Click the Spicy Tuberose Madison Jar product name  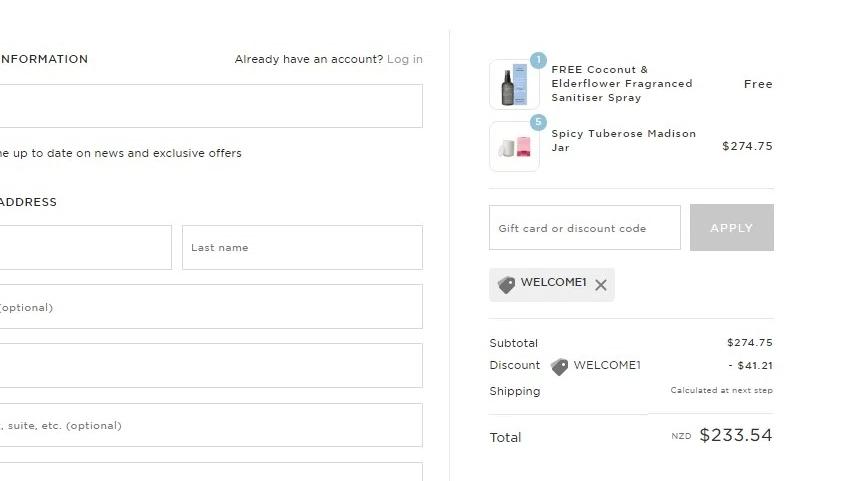[623, 140]
